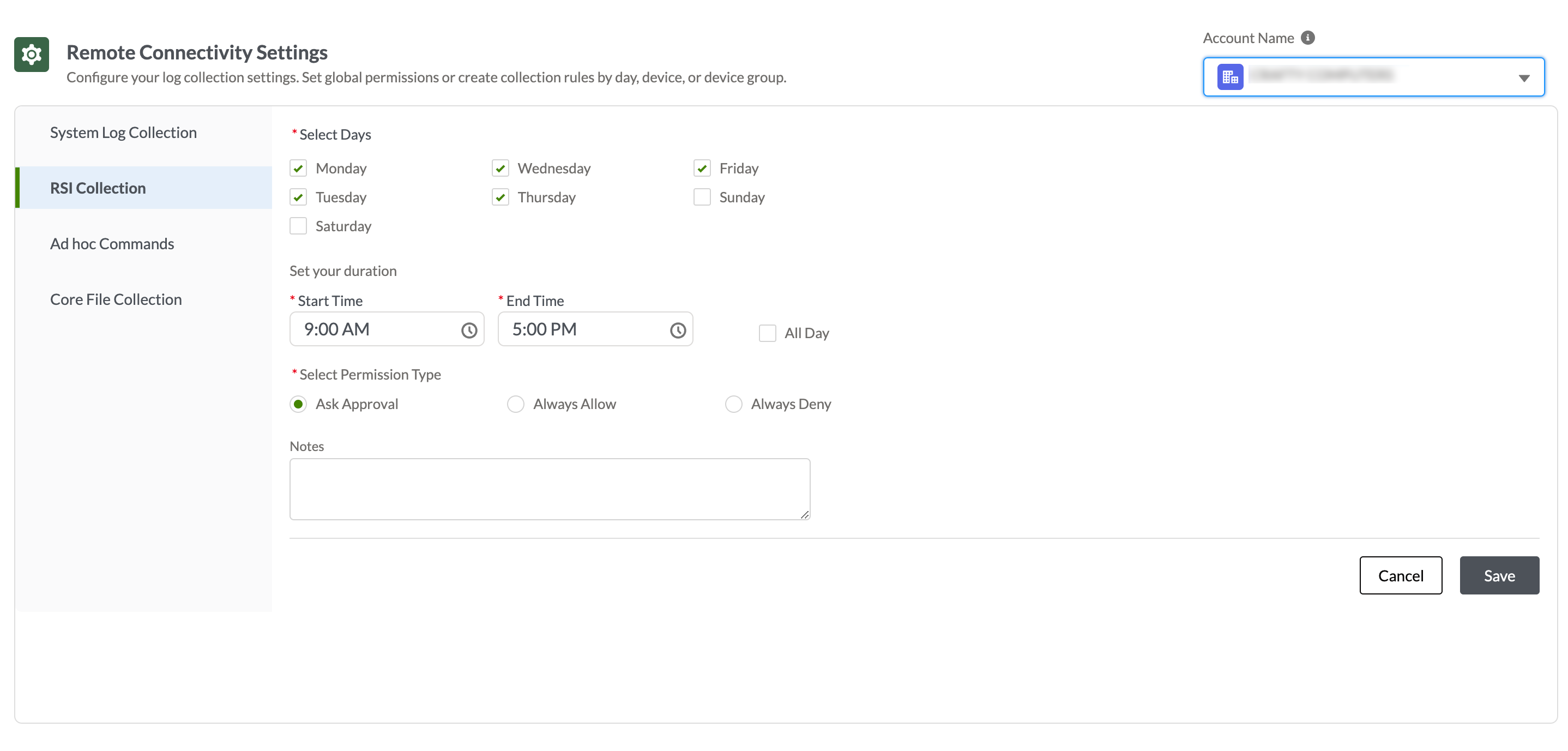Check the Sunday checkbox

pyautogui.click(x=702, y=197)
